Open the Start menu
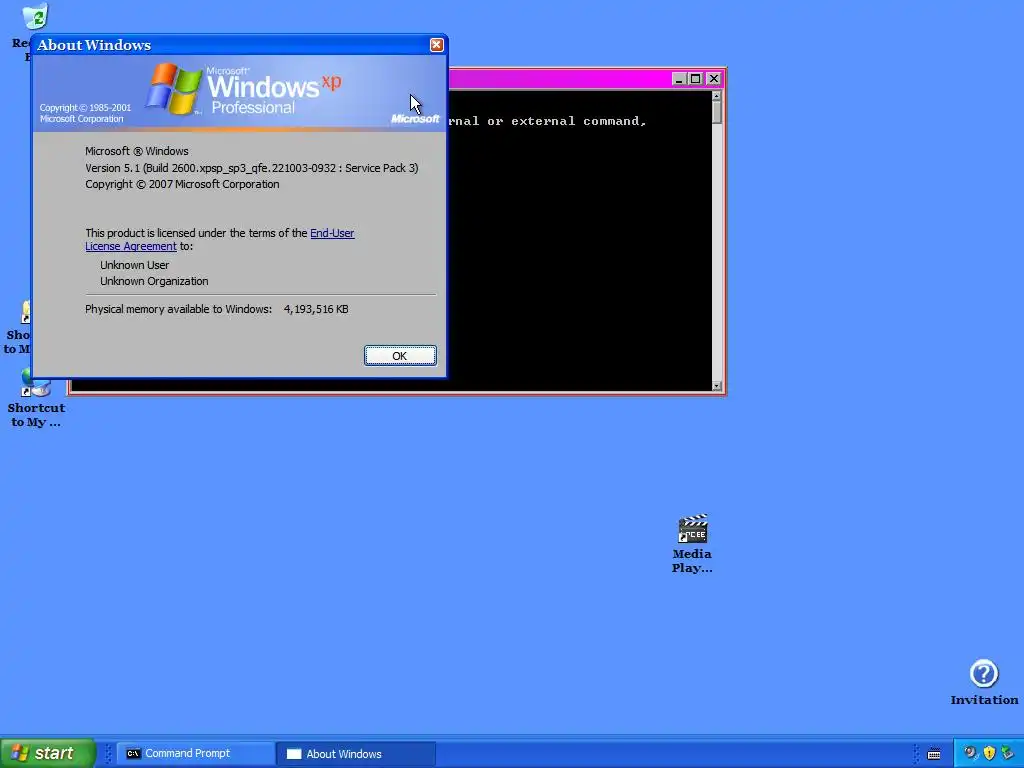Image resolution: width=1024 pixels, height=768 pixels. pyautogui.click(x=48, y=753)
